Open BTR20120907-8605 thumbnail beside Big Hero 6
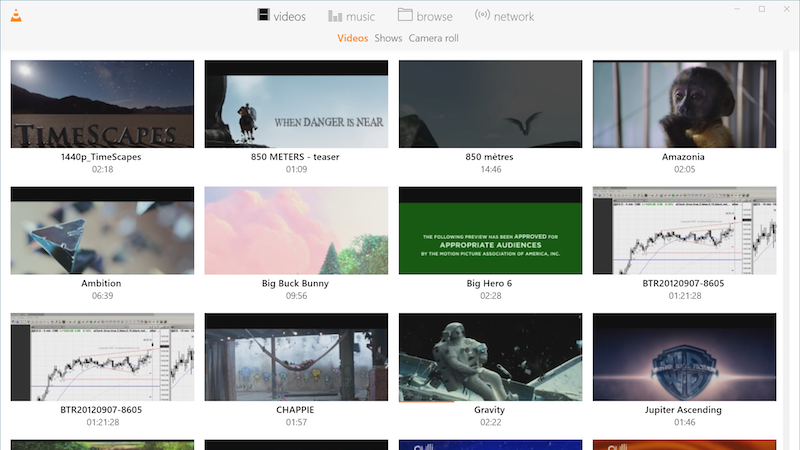 [684, 231]
